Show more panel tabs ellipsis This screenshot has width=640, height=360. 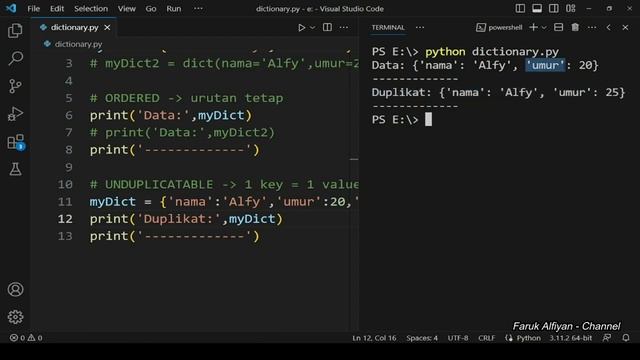coord(420,27)
